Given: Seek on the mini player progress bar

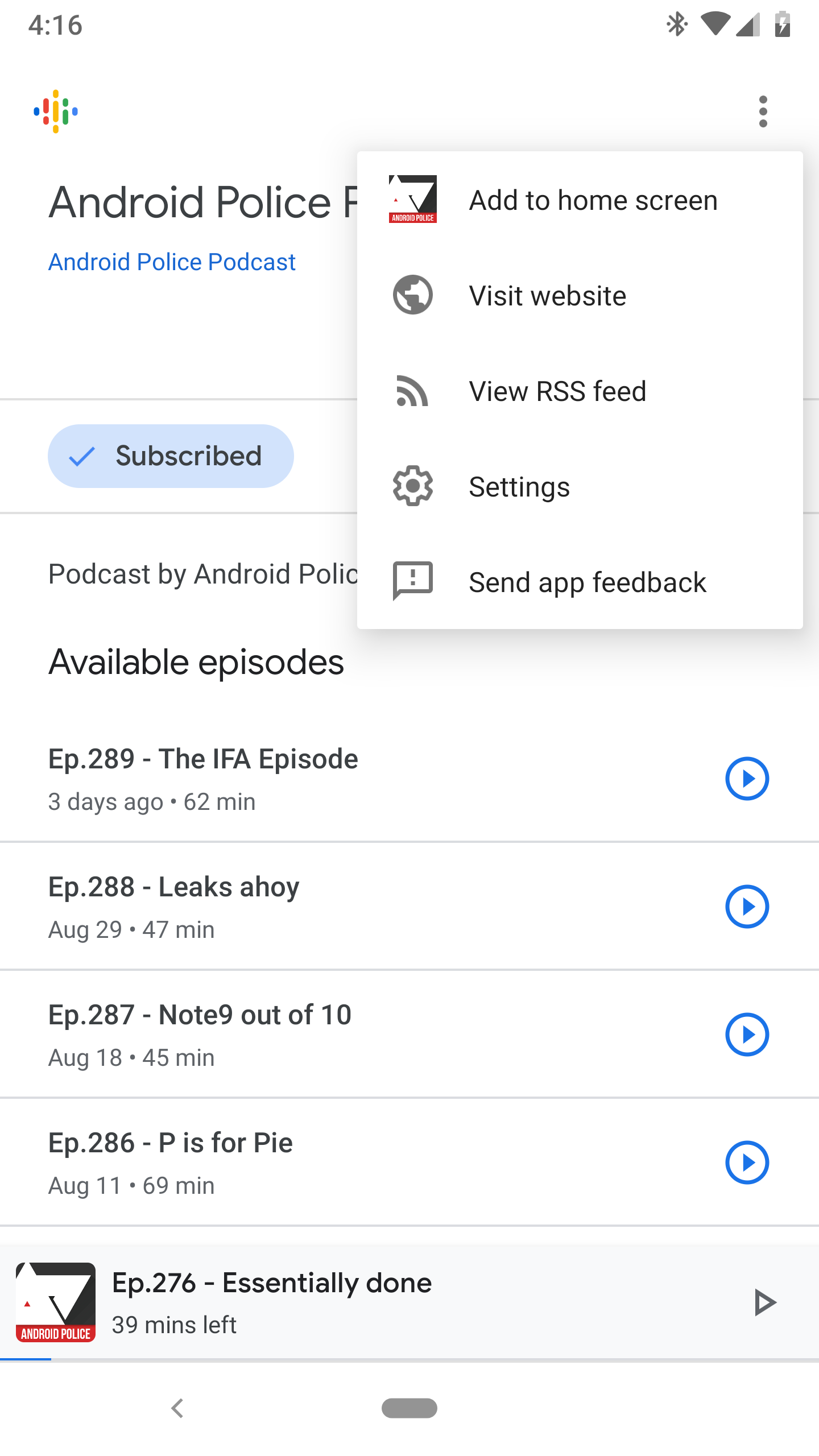Looking at the screenshot, I should coord(409,1359).
